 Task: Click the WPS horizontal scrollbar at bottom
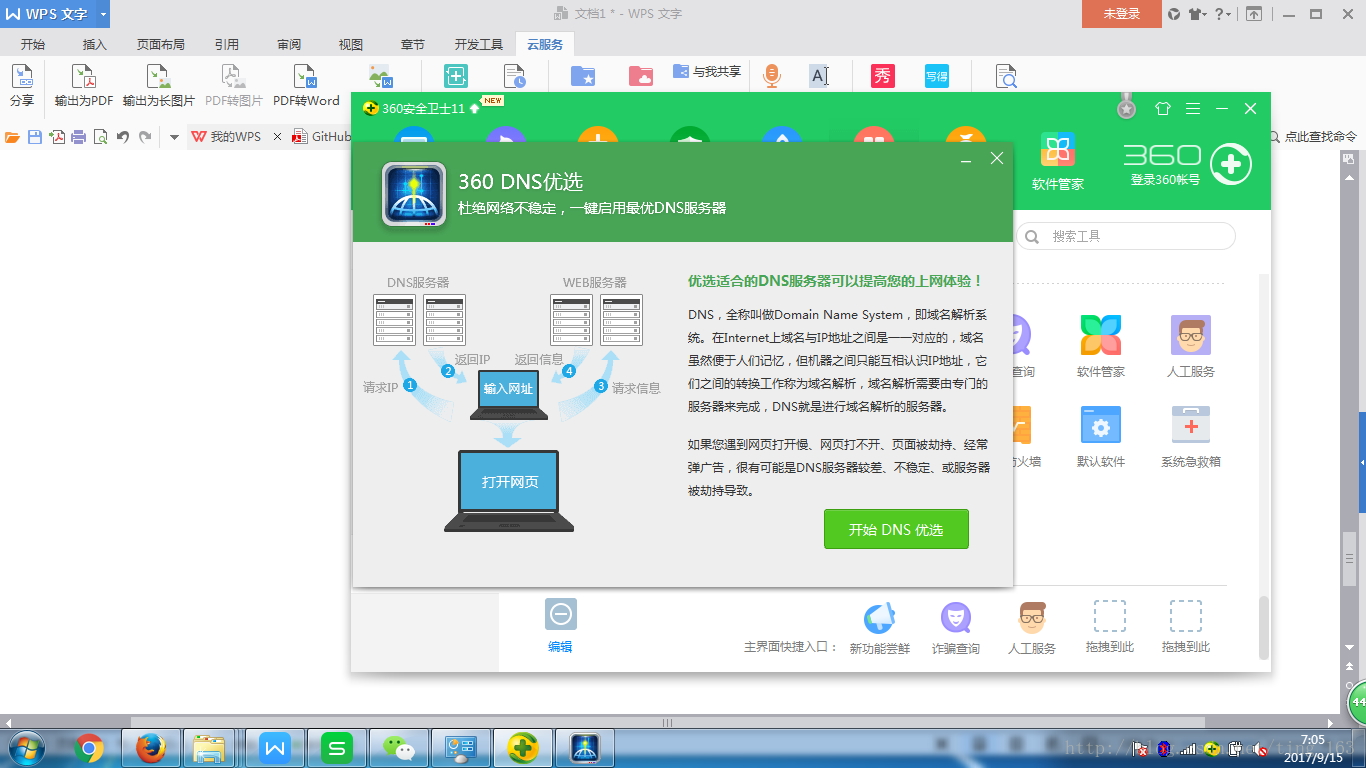pos(668,722)
